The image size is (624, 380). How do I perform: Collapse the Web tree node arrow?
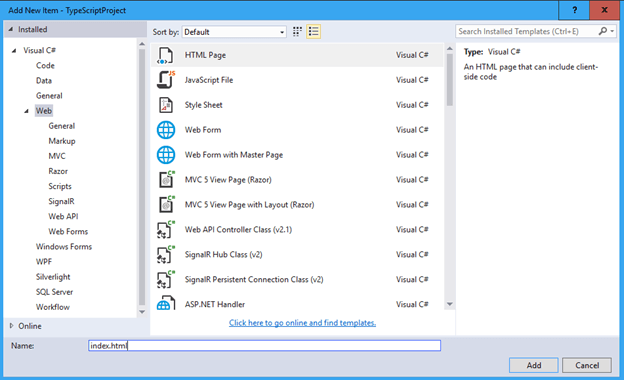tap(26, 111)
